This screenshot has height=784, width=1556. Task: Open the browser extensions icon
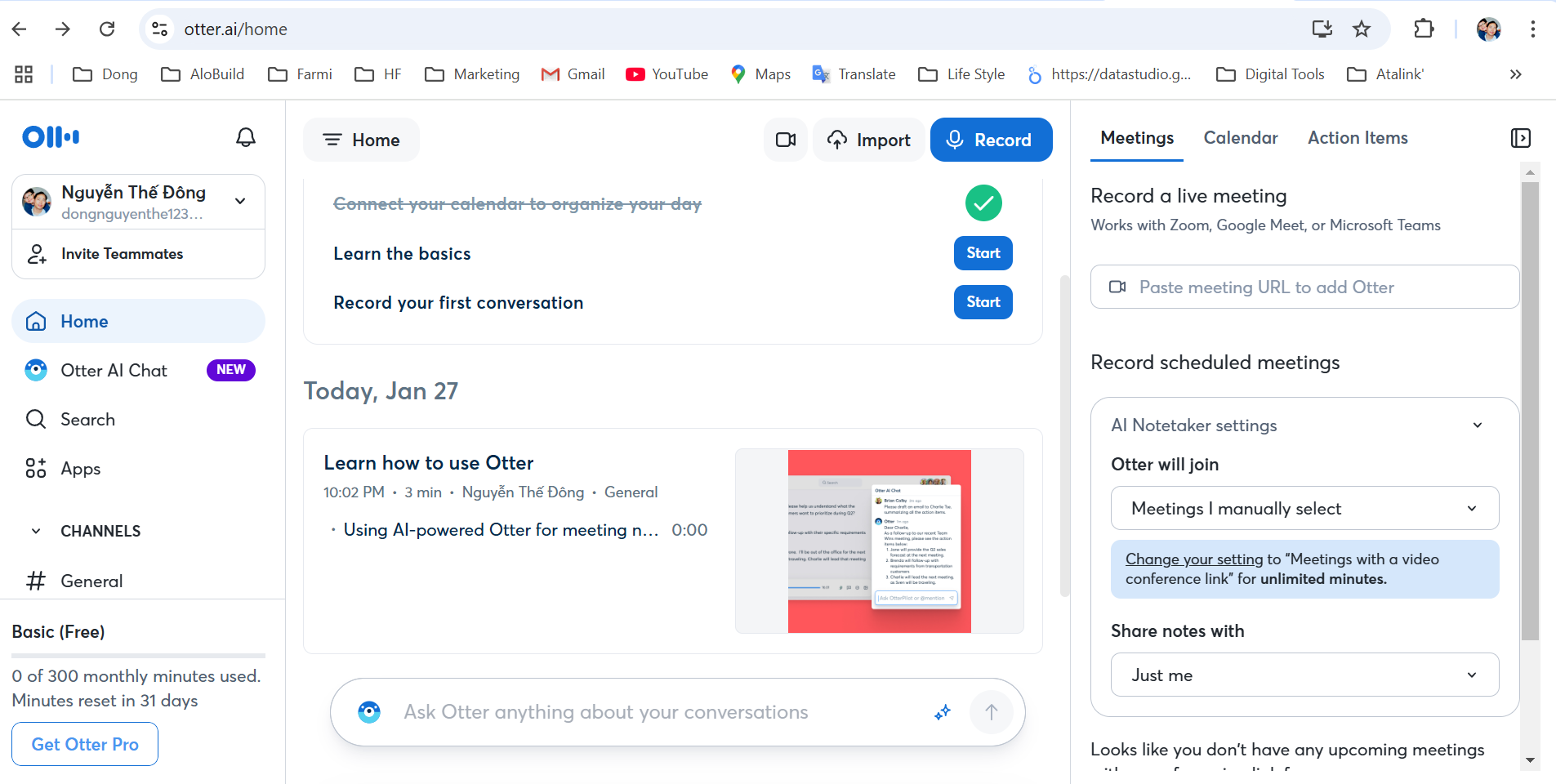(1424, 29)
